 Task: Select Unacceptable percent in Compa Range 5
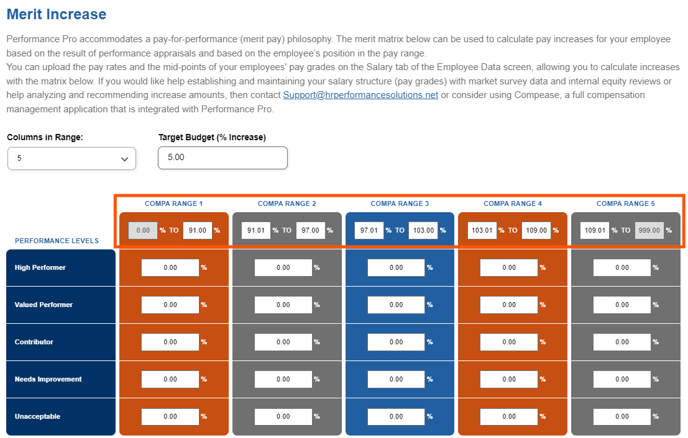[622, 416]
